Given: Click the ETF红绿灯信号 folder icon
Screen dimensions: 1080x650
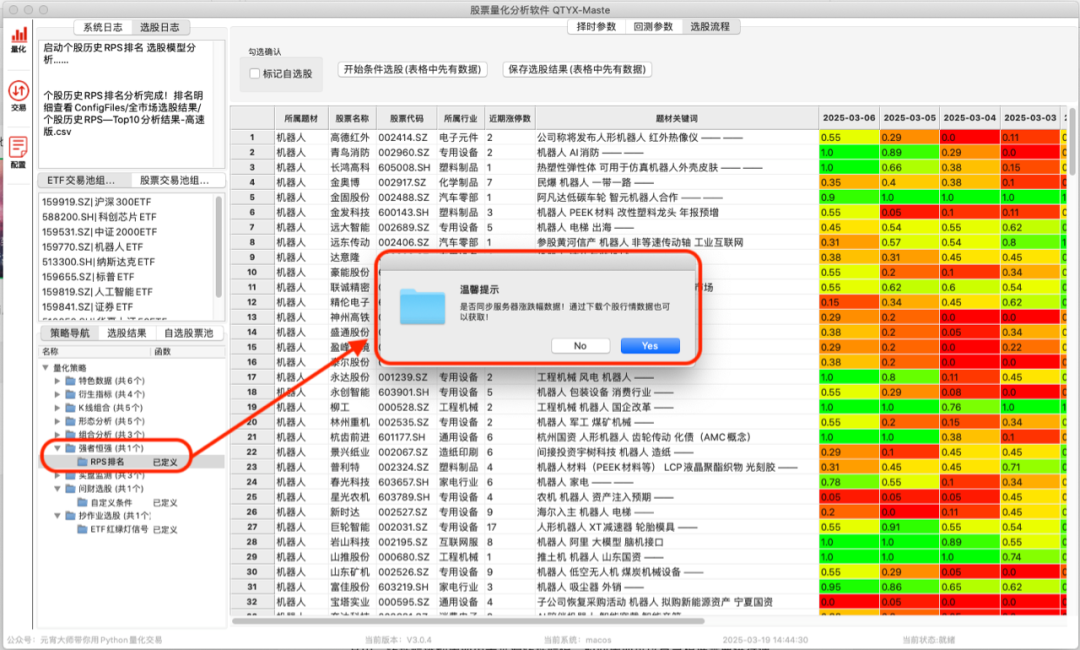Looking at the screenshot, I should (83, 530).
